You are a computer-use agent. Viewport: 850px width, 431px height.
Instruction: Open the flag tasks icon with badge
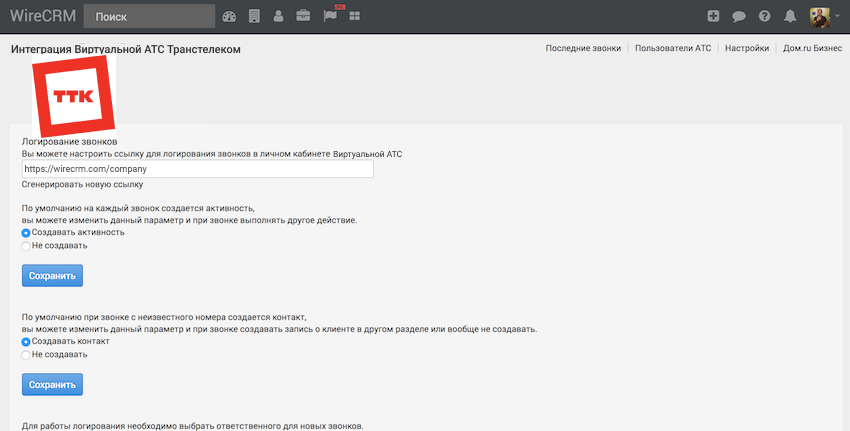coord(330,16)
